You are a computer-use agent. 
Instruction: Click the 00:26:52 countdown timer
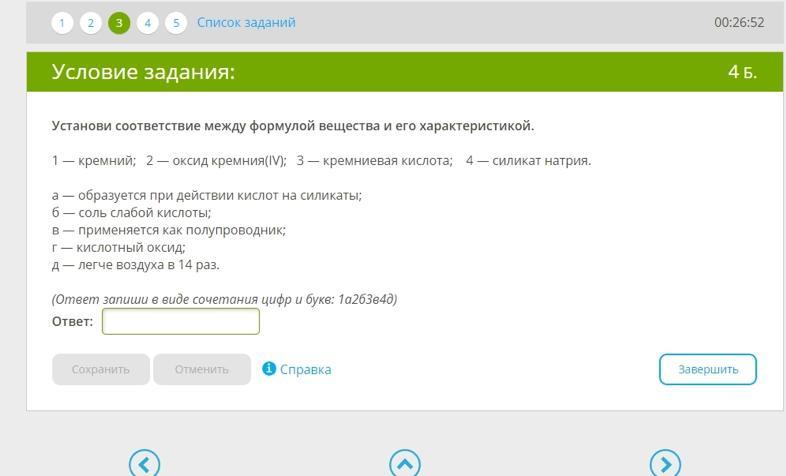739,23
